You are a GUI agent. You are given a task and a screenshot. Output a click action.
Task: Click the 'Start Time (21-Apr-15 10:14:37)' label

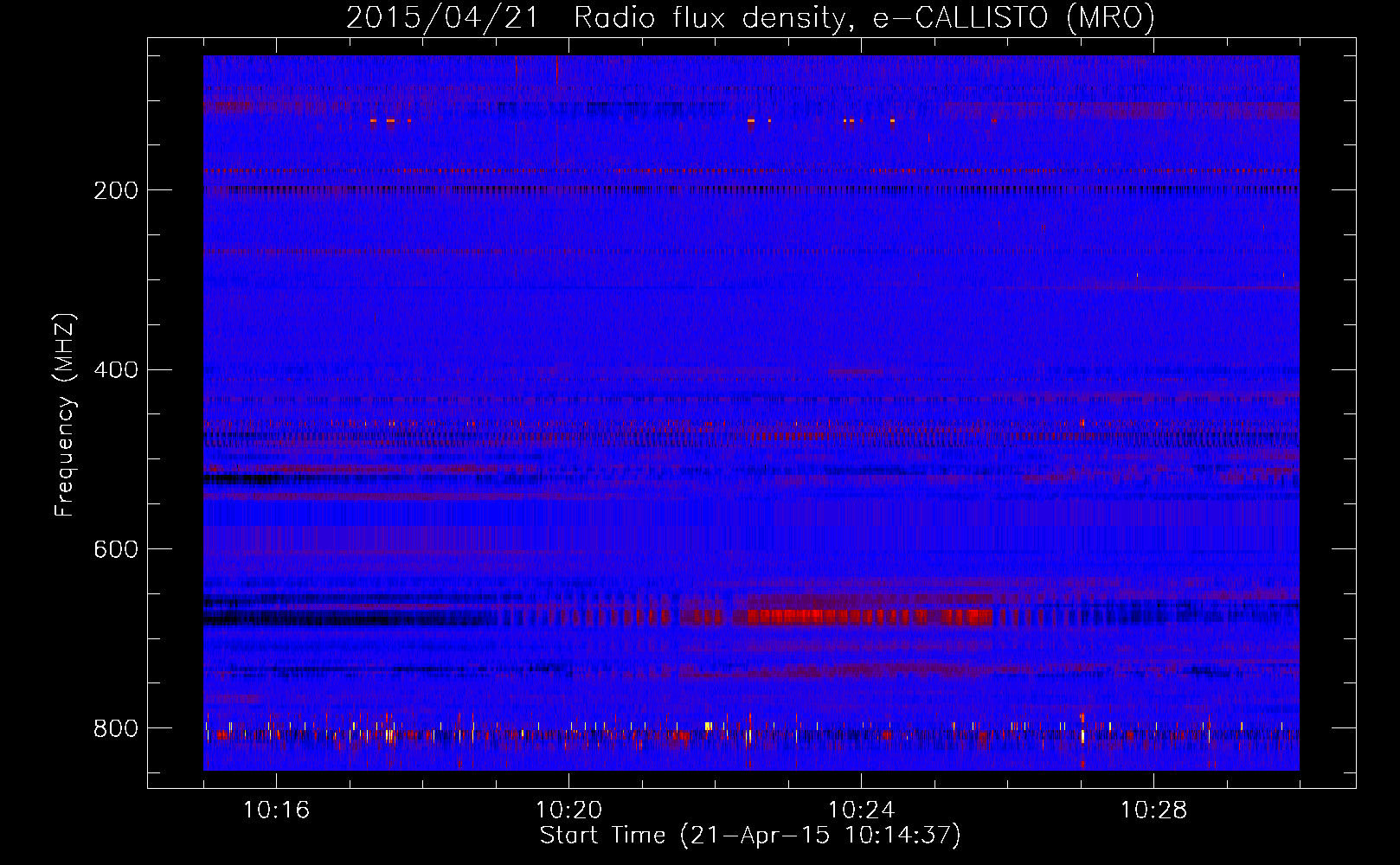coord(750,836)
